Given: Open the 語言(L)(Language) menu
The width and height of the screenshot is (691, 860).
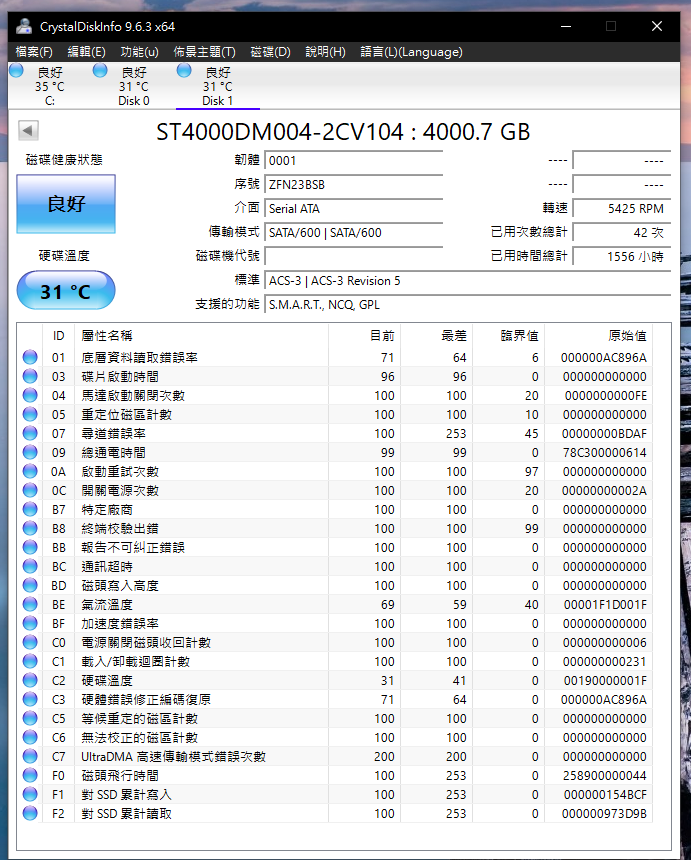Looking at the screenshot, I should point(411,52).
